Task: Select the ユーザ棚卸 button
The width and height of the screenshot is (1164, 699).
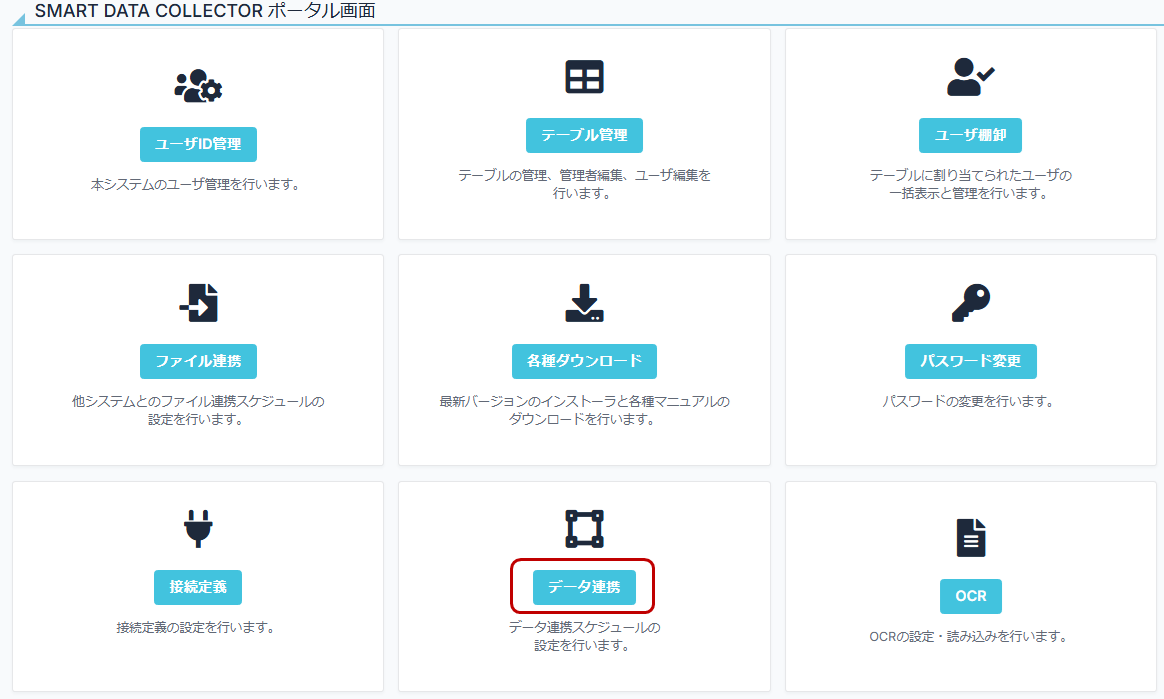Action: pos(970,135)
